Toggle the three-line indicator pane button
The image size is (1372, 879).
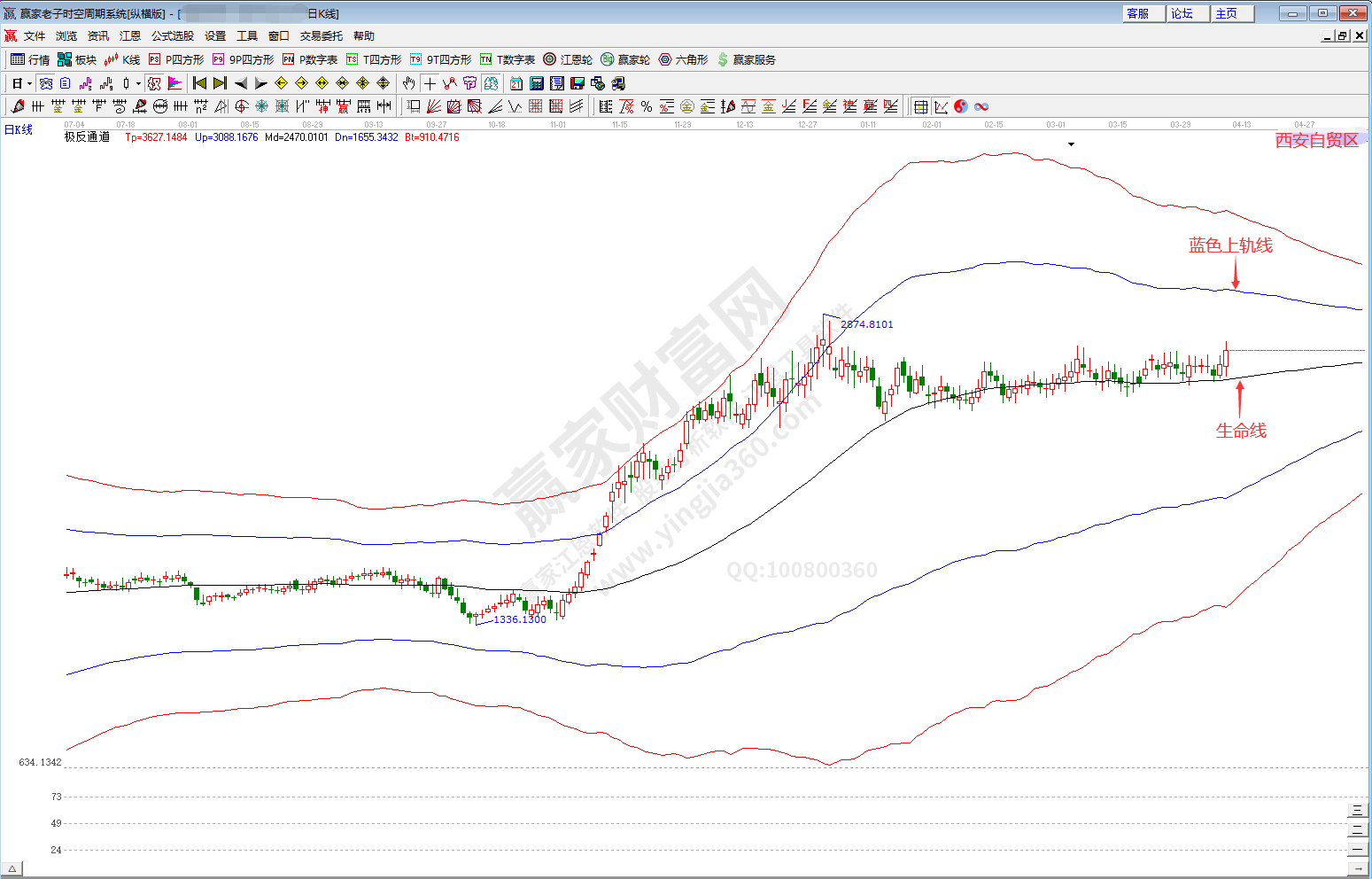(1357, 810)
